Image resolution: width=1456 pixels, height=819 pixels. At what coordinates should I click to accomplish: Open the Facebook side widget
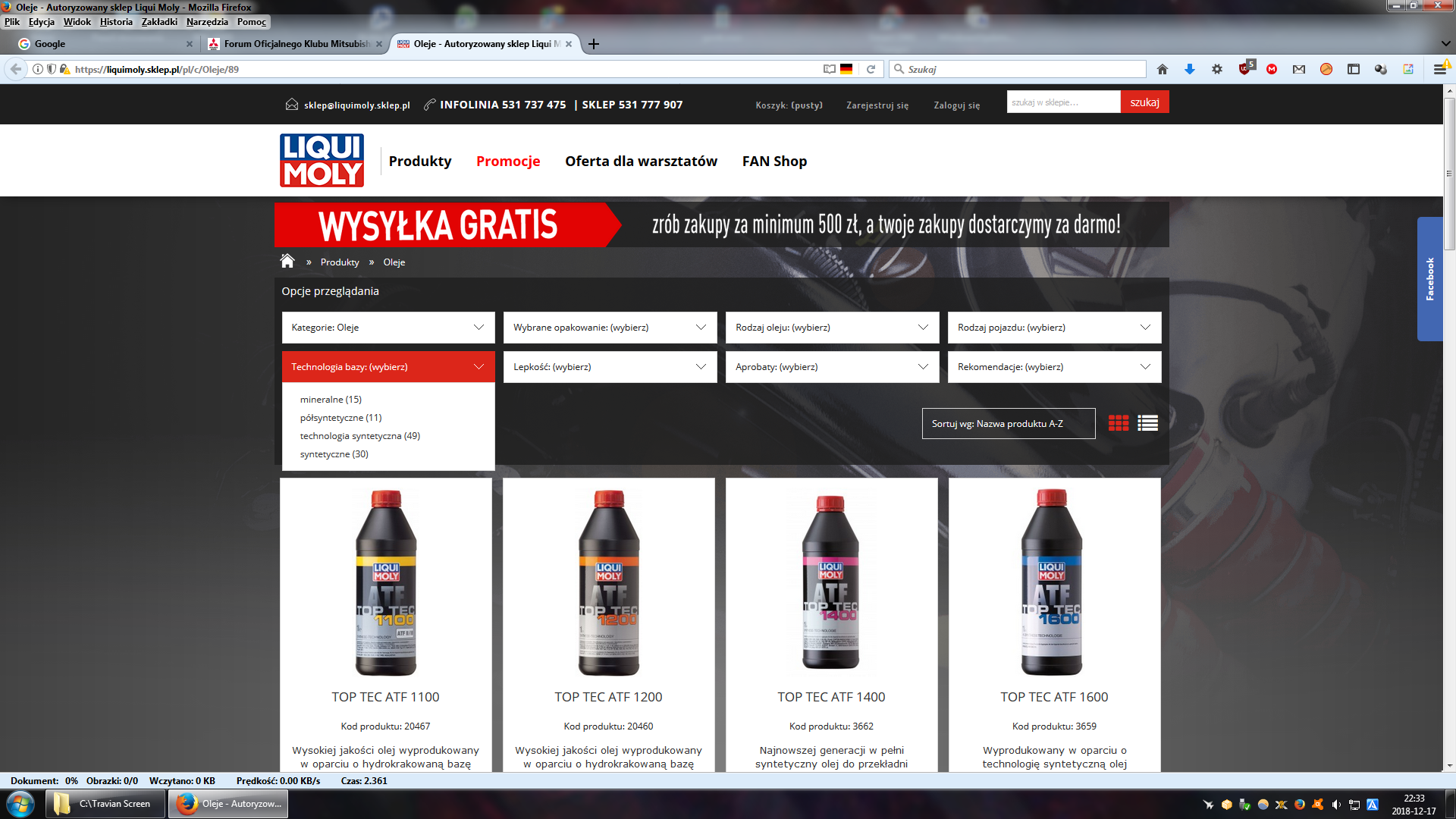(x=1429, y=279)
